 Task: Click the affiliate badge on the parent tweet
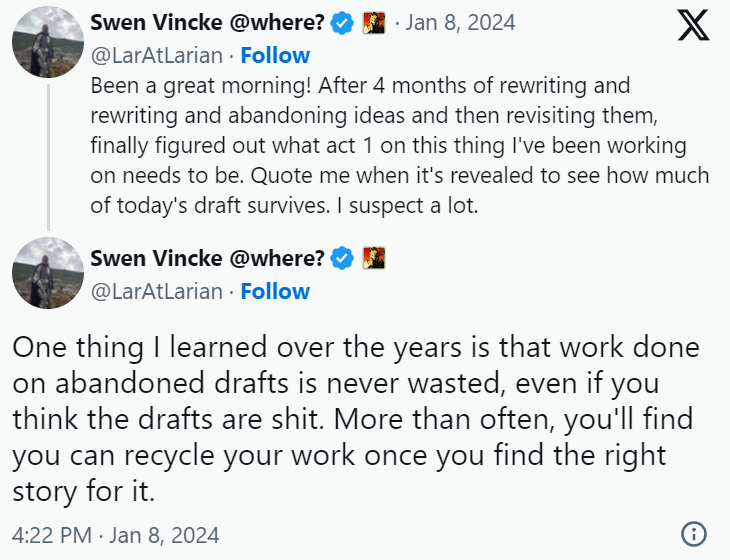pos(374,22)
